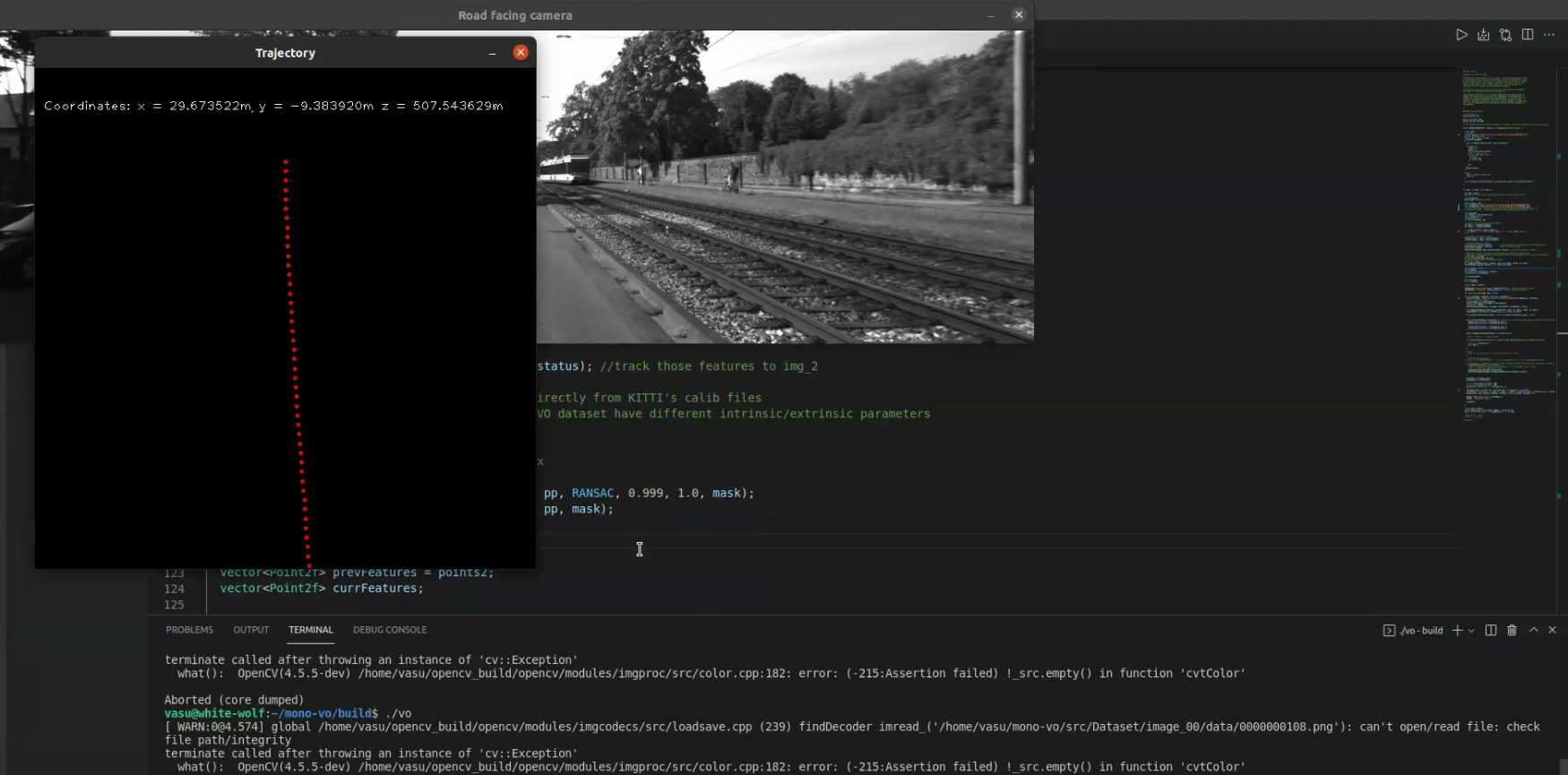The height and width of the screenshot is (775, 1568).
Task: Maximize the terminal panel with up chevron
Action: [x=1534, y=631]
